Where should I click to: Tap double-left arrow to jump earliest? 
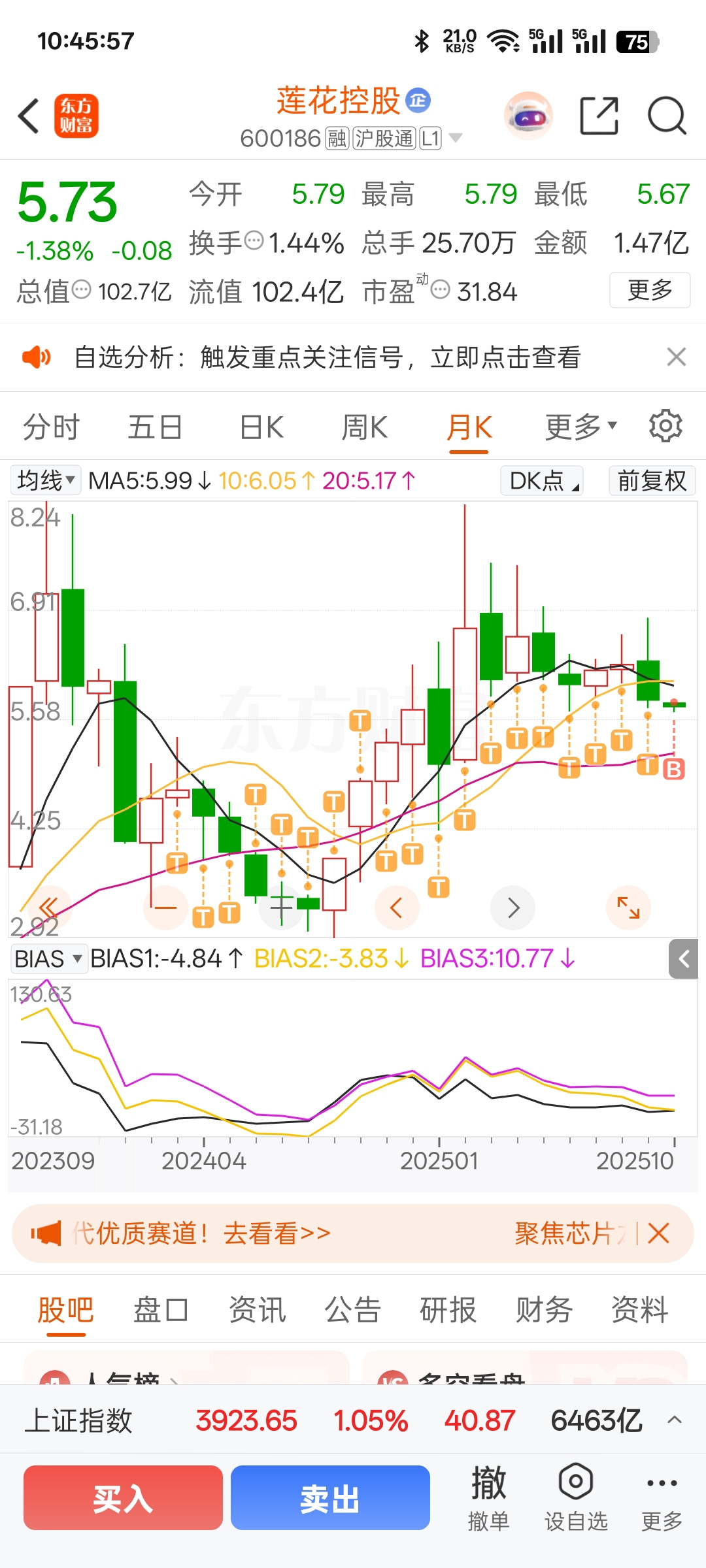pos(48,907)
